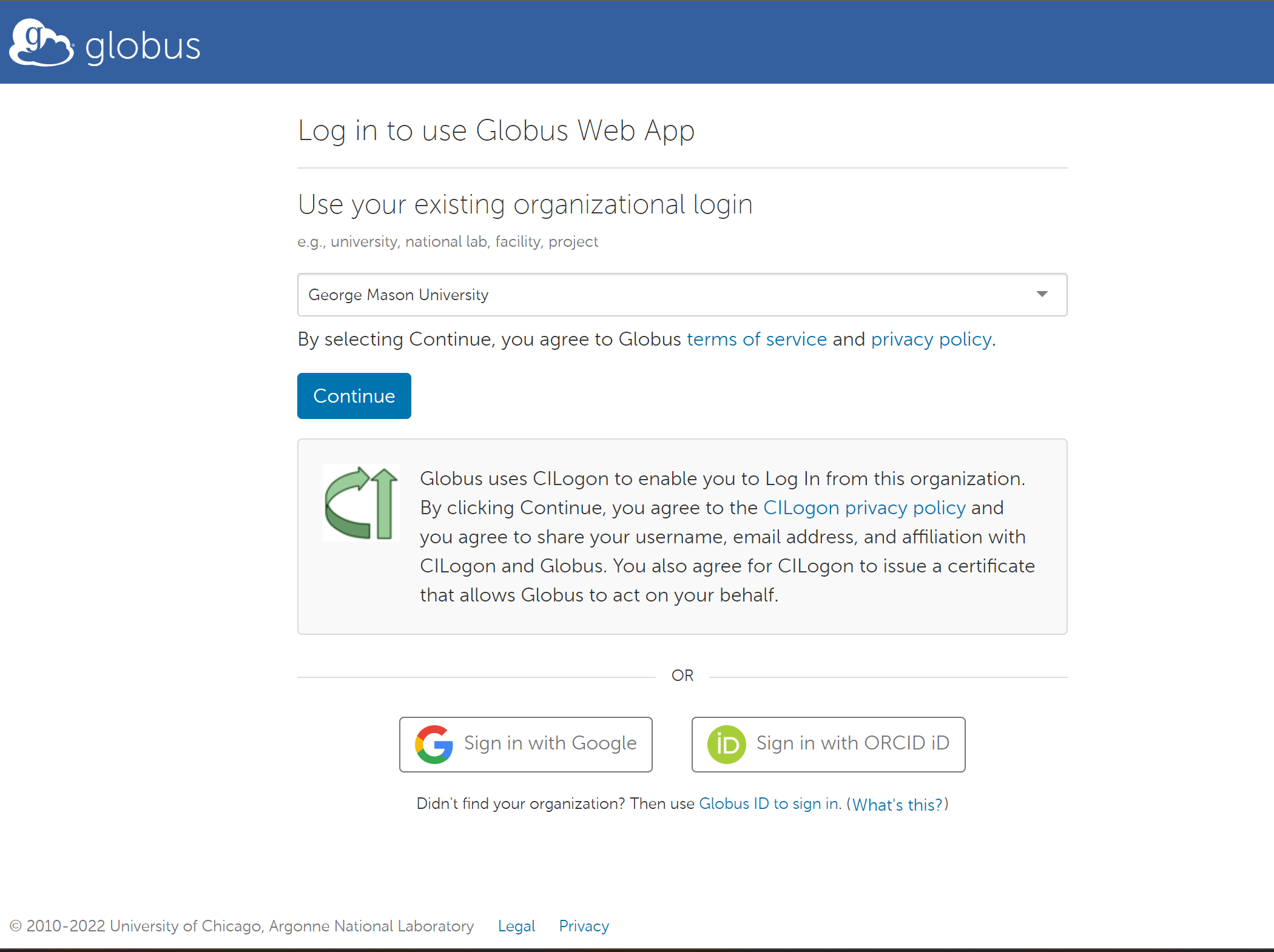1274x952 pixels.
Task: Open the Globus privacy policy link
Action: (931, 339)
